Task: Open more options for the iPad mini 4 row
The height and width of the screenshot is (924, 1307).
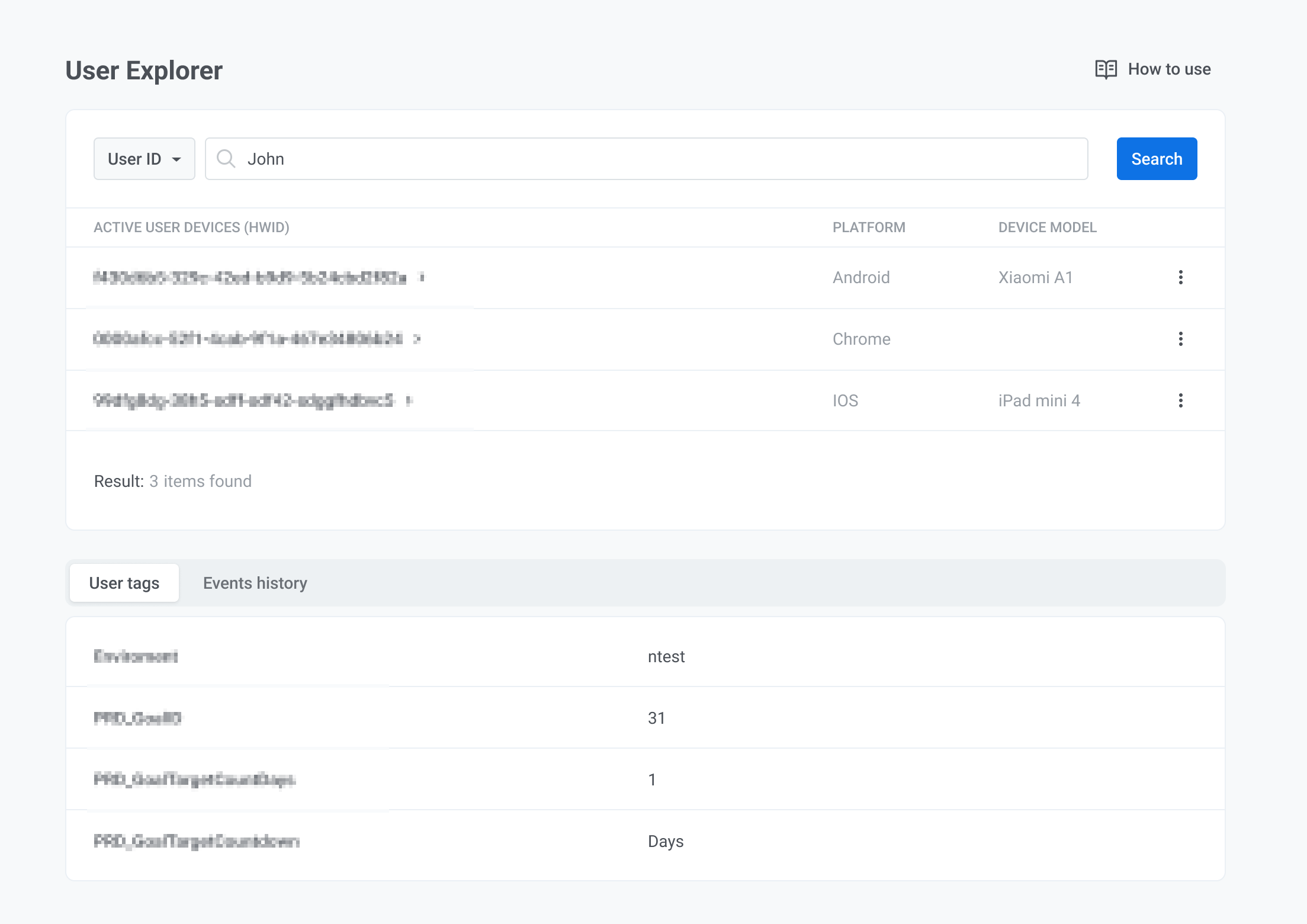Action: (x=1181, y=400)
